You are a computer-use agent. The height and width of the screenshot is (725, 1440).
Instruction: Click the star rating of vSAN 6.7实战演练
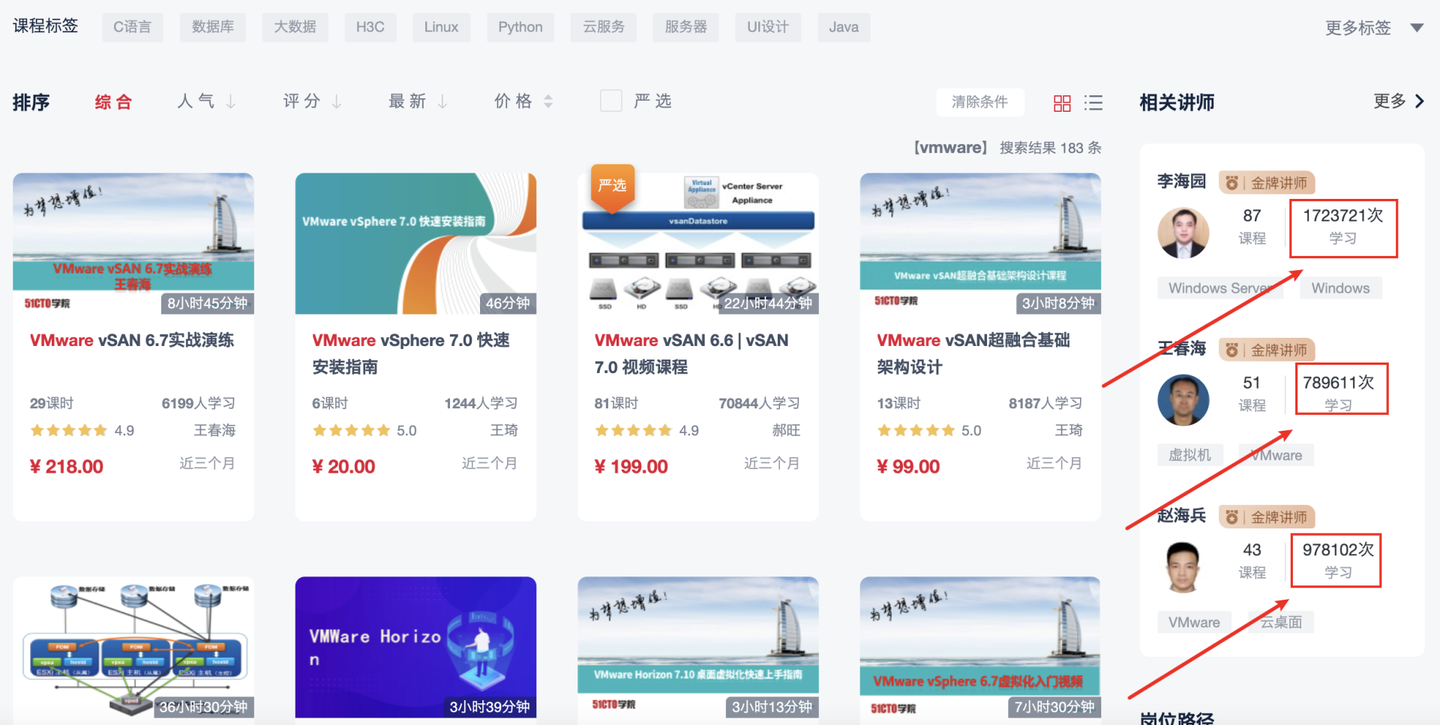[69, 431]
